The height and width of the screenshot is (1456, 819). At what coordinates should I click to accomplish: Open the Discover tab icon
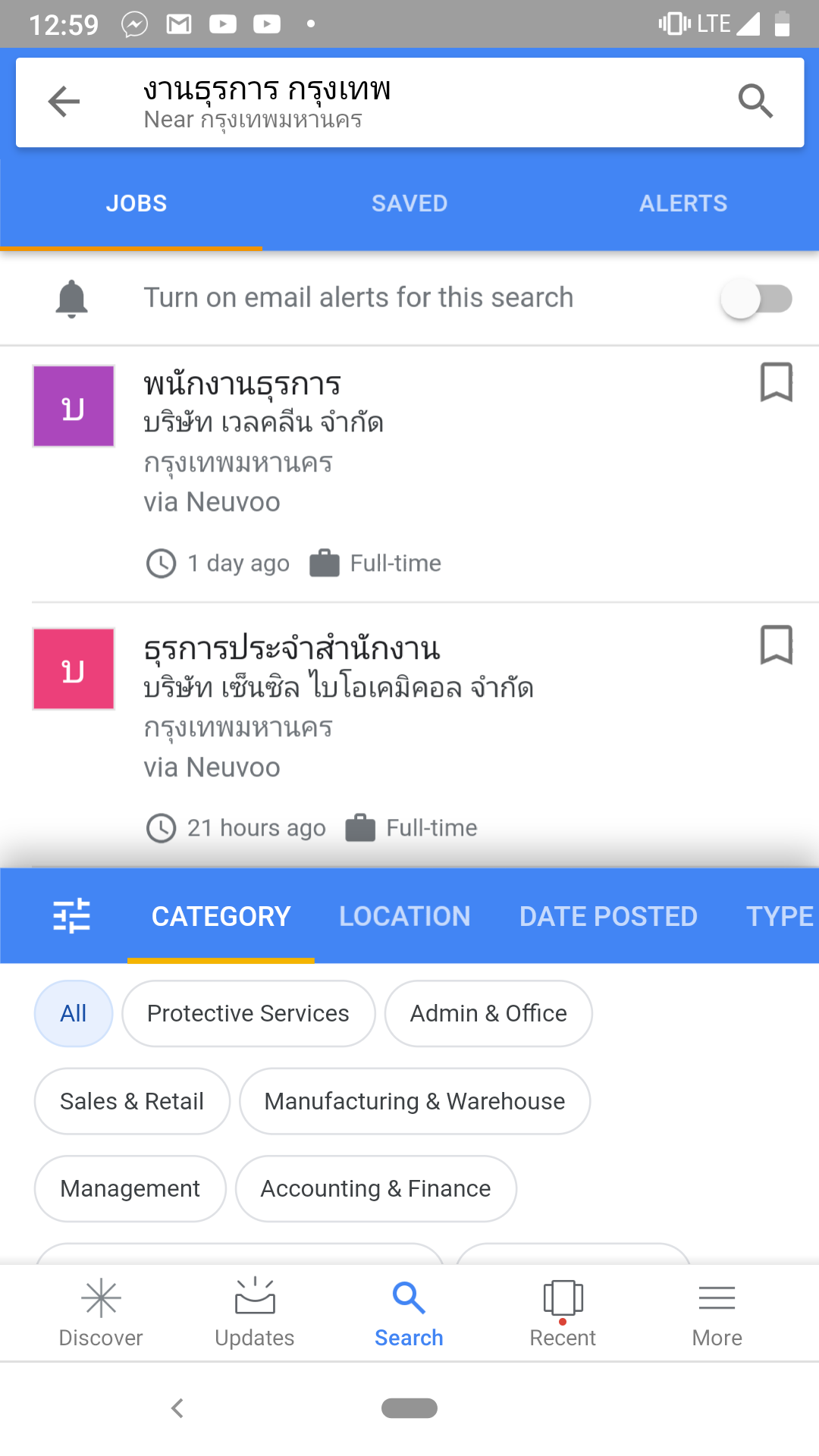click(x=101, y=1298)
